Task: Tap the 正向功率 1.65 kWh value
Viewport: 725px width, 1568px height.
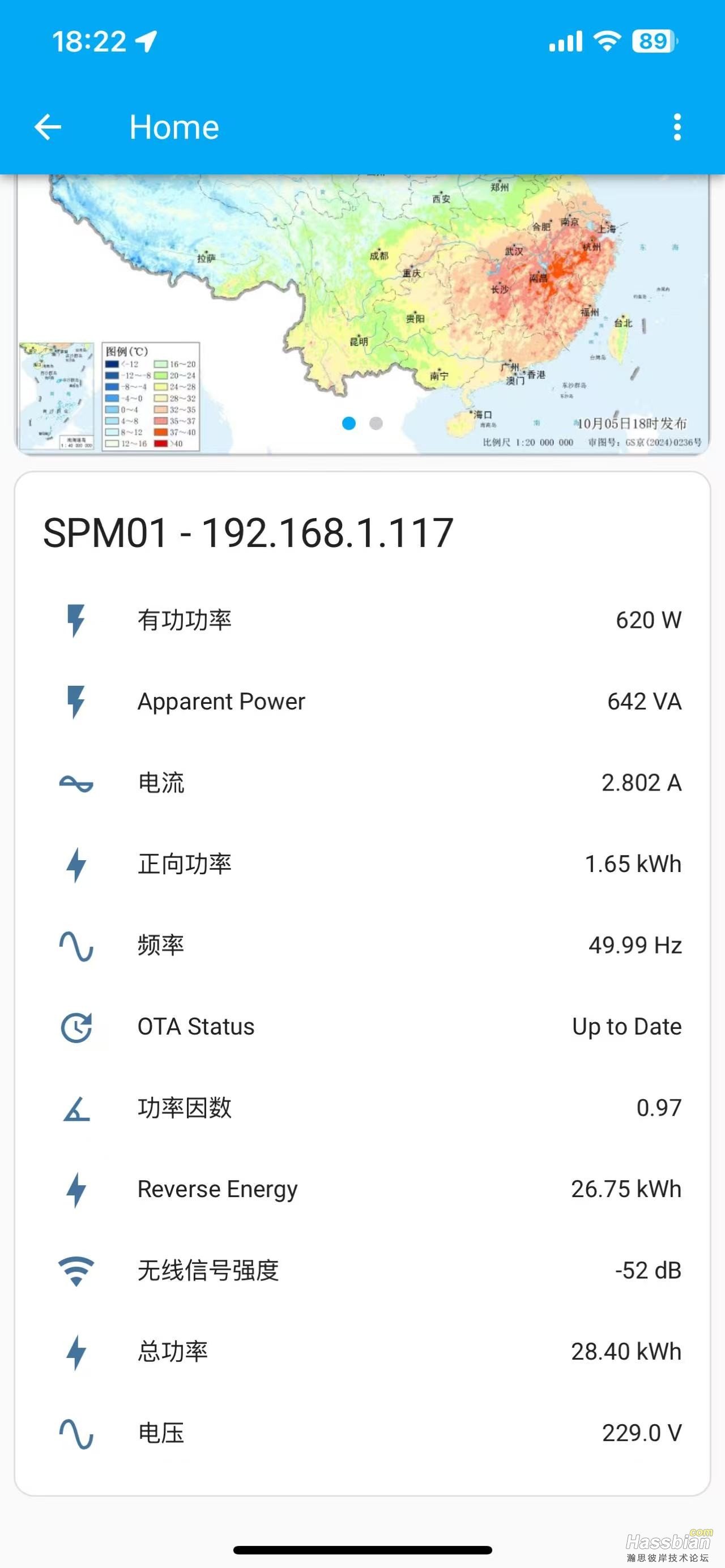Action: pyautogui.click(x=633, y=864)
